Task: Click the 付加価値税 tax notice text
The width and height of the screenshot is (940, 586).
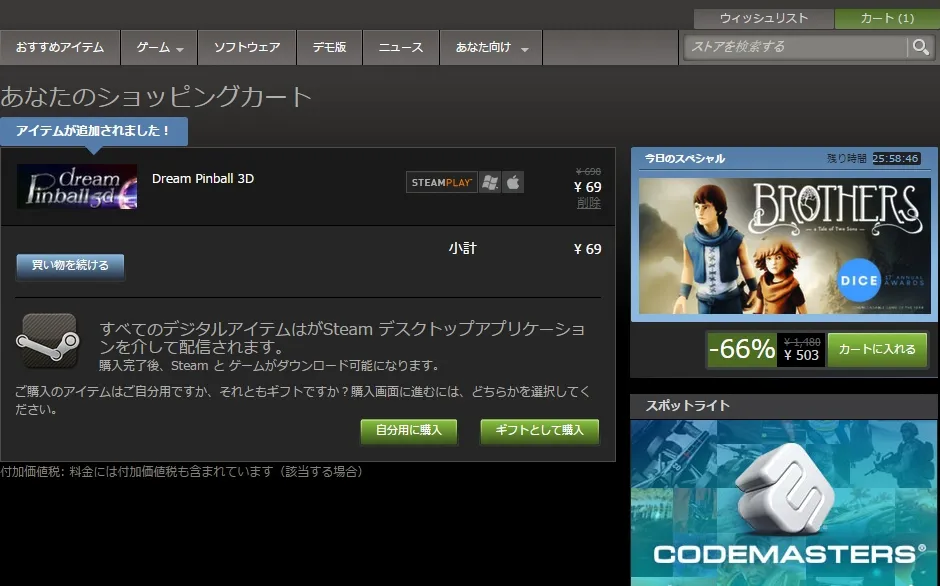Action: click(182, 472)
